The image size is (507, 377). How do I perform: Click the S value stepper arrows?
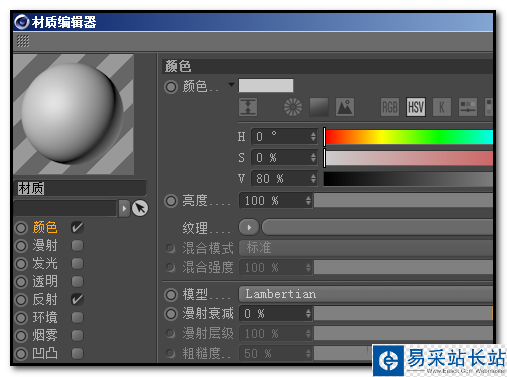[313, 157]
